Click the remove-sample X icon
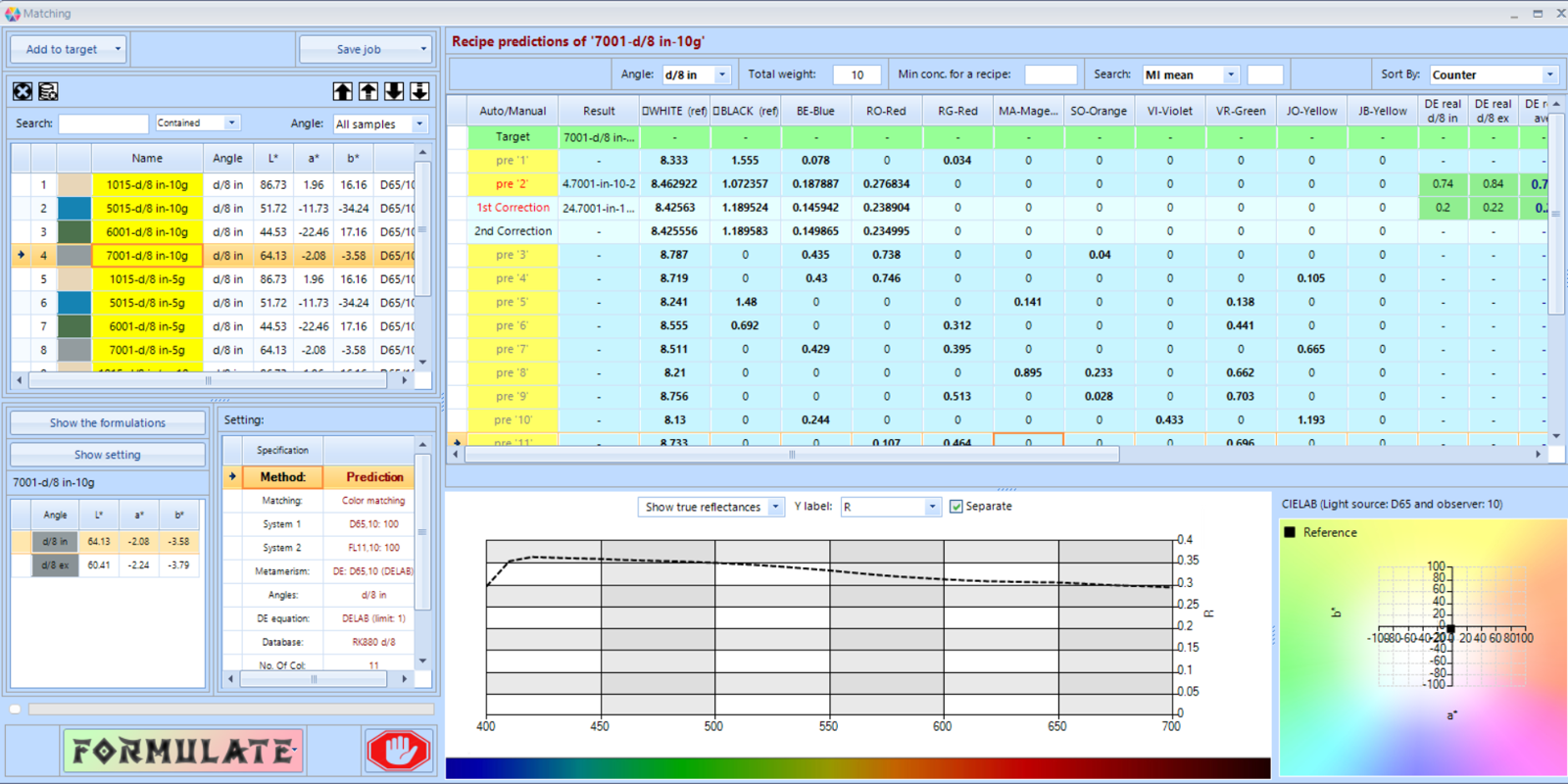 (23, 91)
